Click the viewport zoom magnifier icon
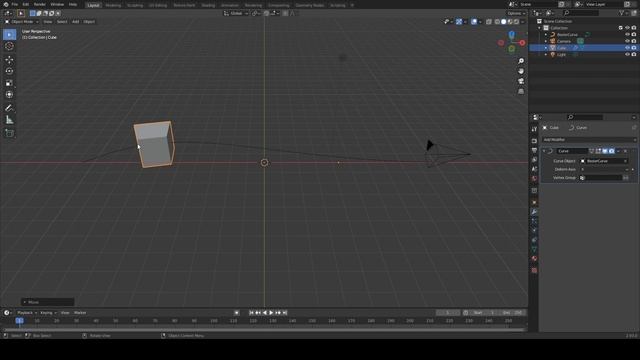Image resolution: width=640 pixels, height=360 pixels. tap(521, 61)
